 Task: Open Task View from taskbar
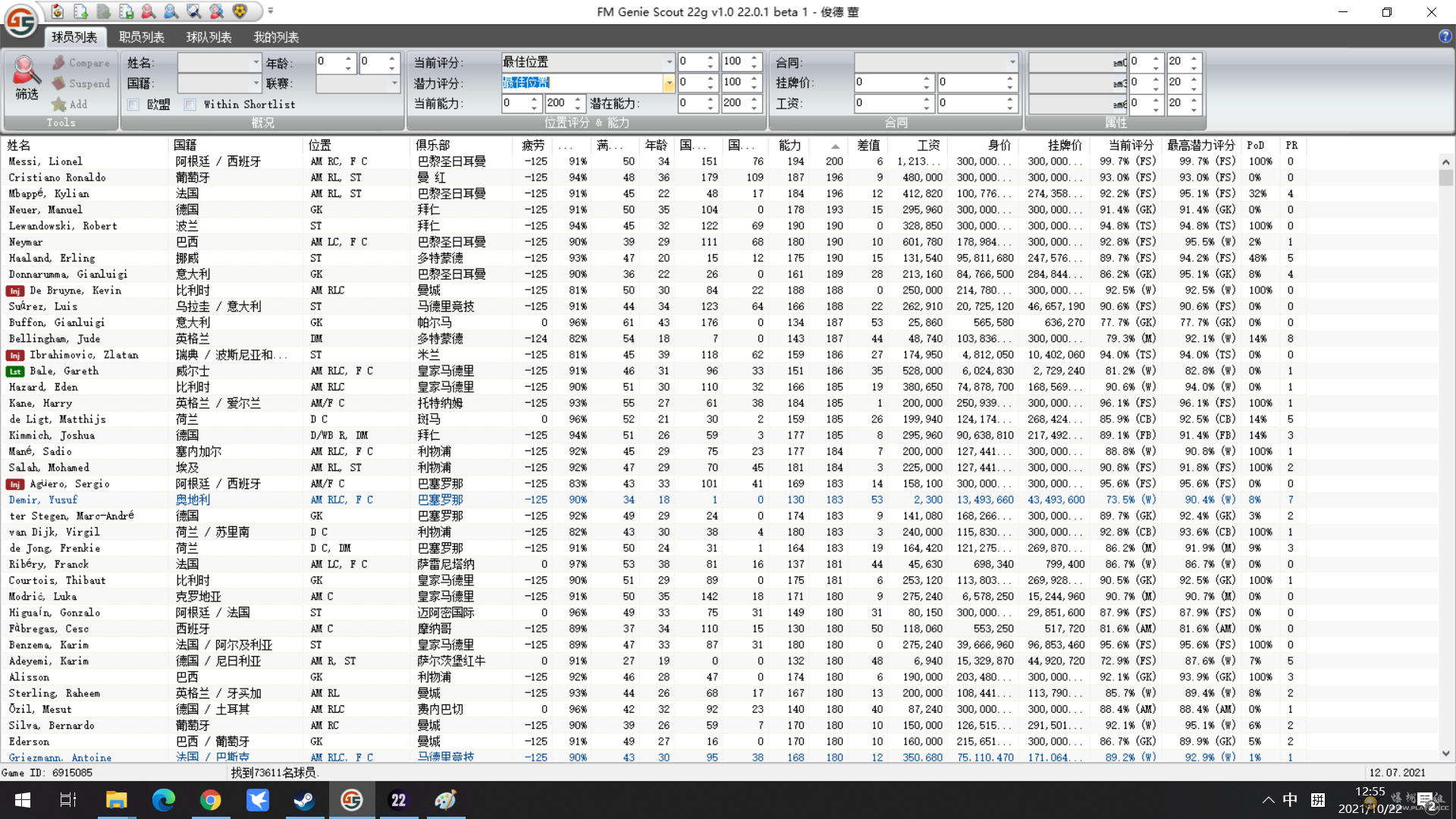[68, 800]
